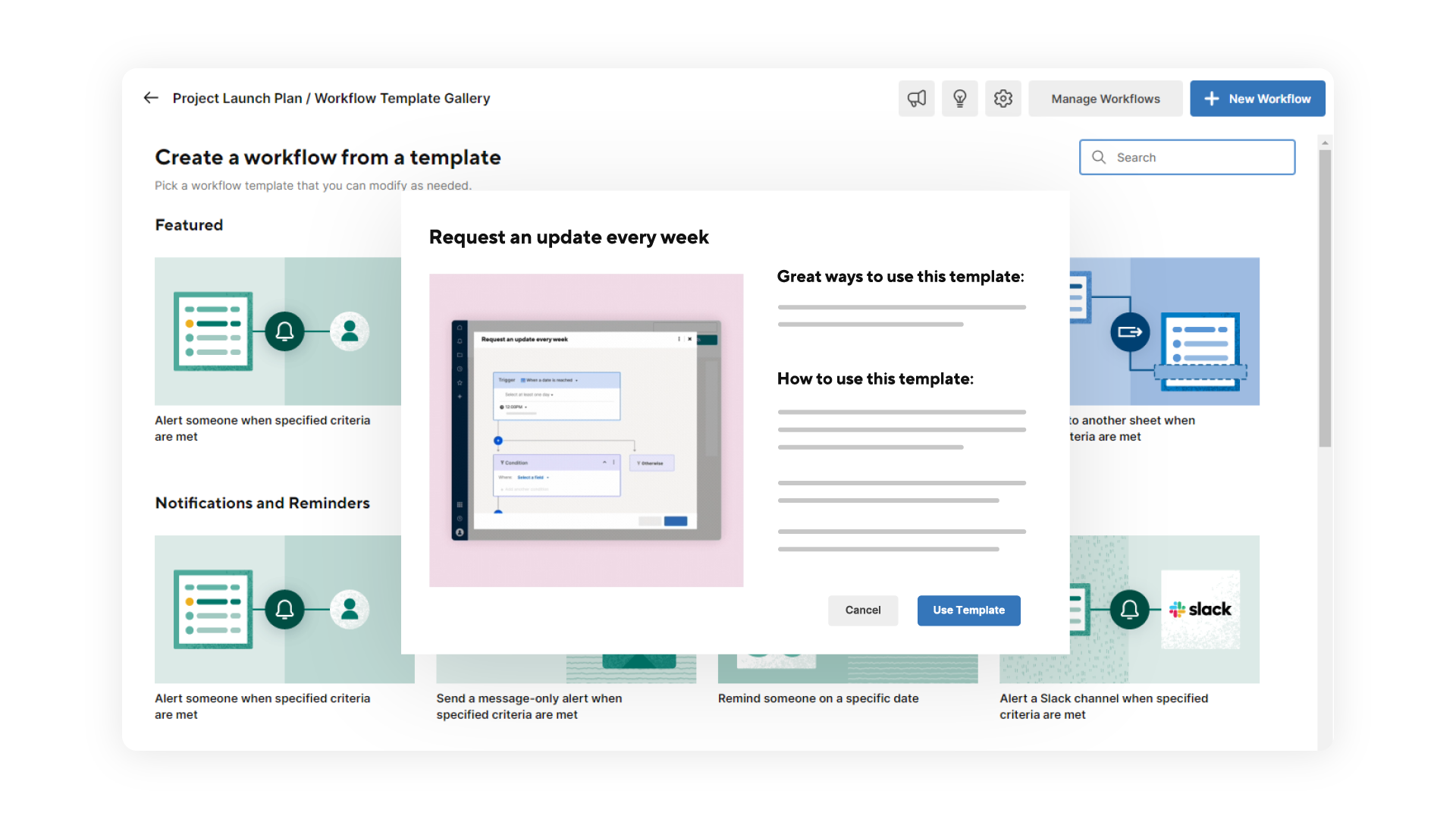Click the back arrow icon

(151, 98)
